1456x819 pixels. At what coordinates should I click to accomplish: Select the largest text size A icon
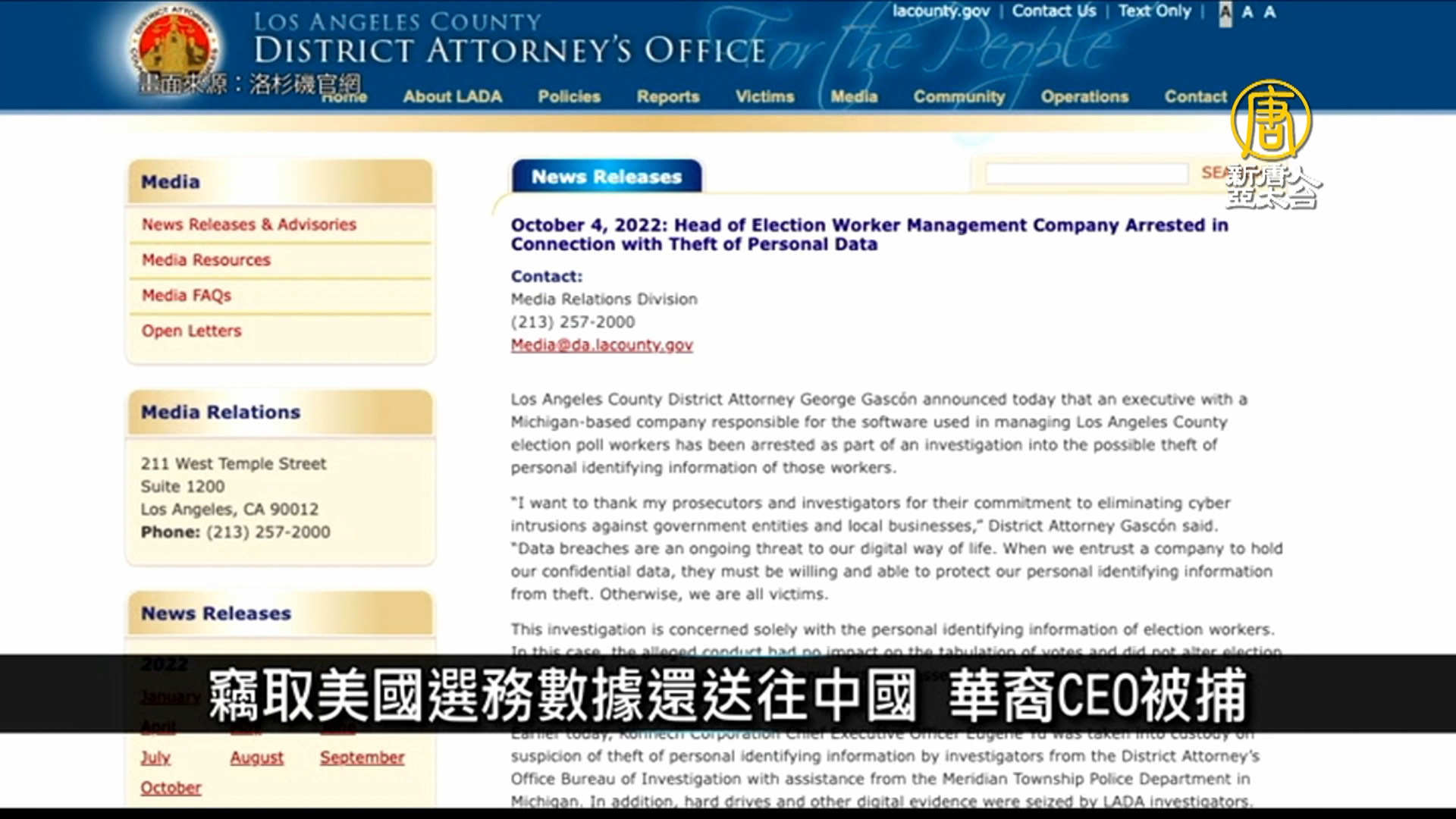click(1270, 12)
